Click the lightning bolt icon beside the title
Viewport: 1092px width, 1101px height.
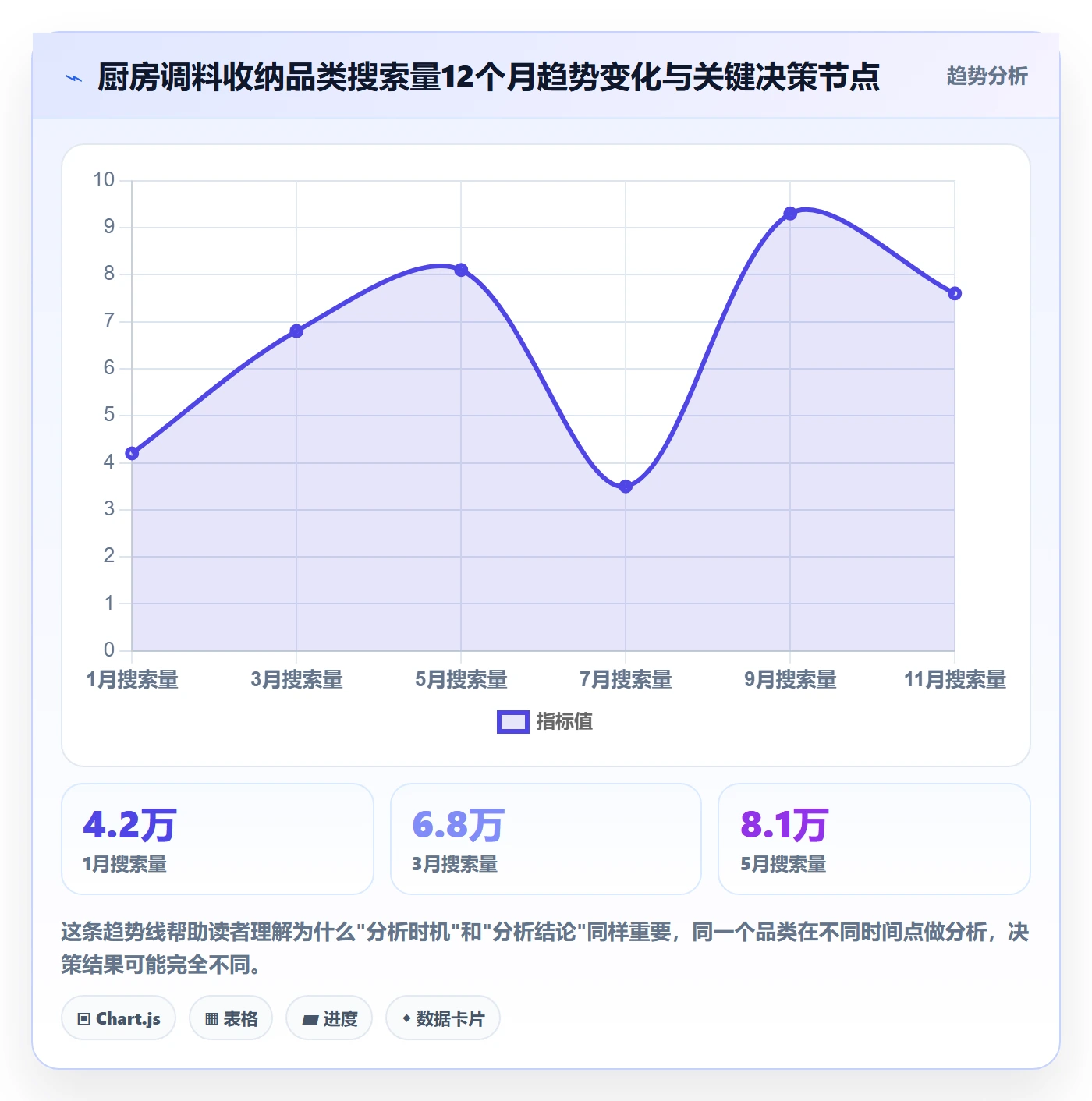(x=74, y=78)
